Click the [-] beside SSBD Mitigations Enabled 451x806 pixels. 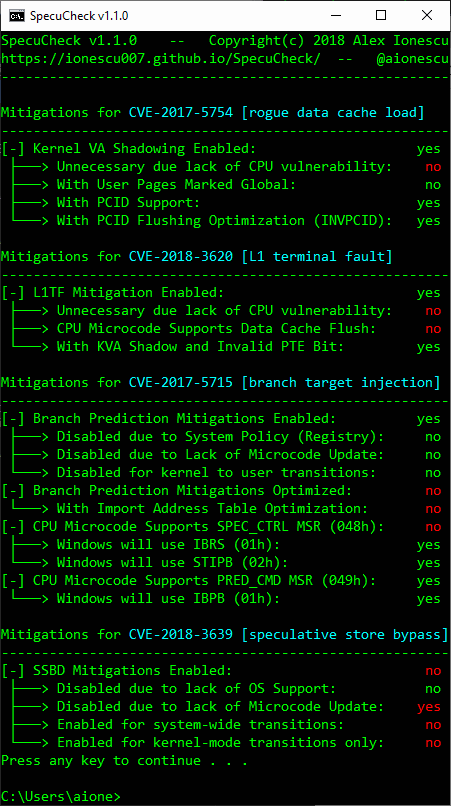[x=13, y=671]
